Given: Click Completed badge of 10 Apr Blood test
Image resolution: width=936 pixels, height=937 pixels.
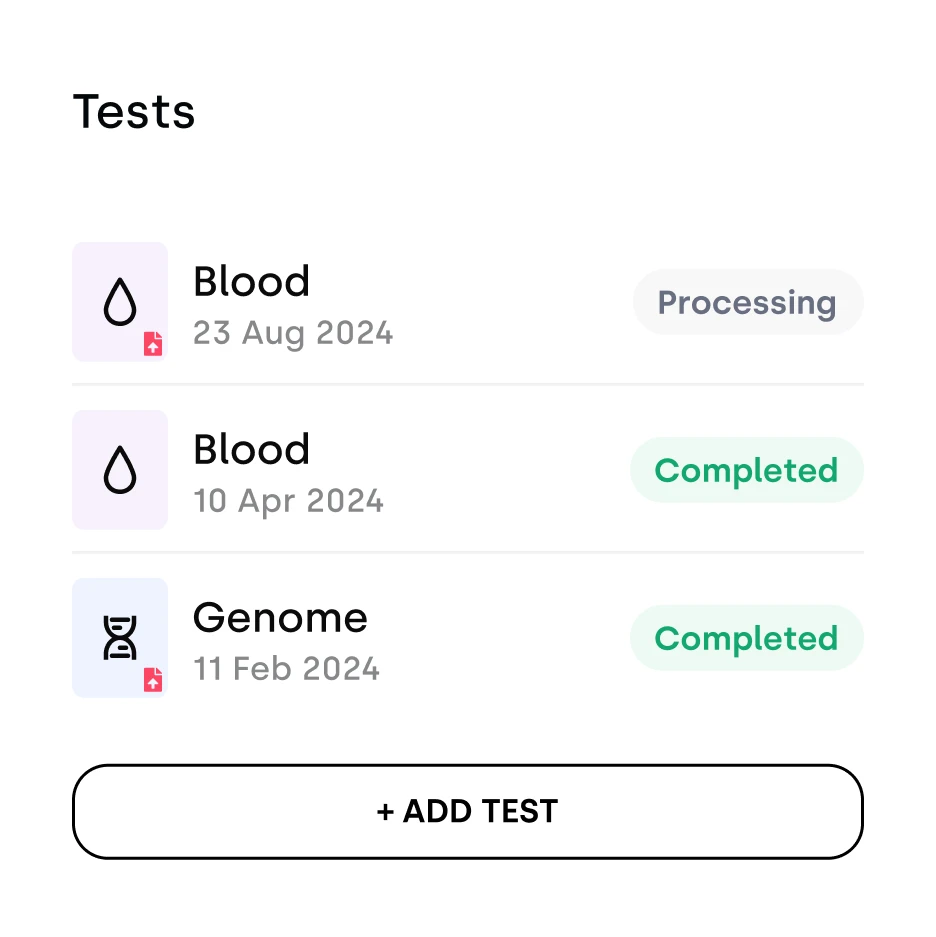Looking at the screenshot, I should 746,470.
